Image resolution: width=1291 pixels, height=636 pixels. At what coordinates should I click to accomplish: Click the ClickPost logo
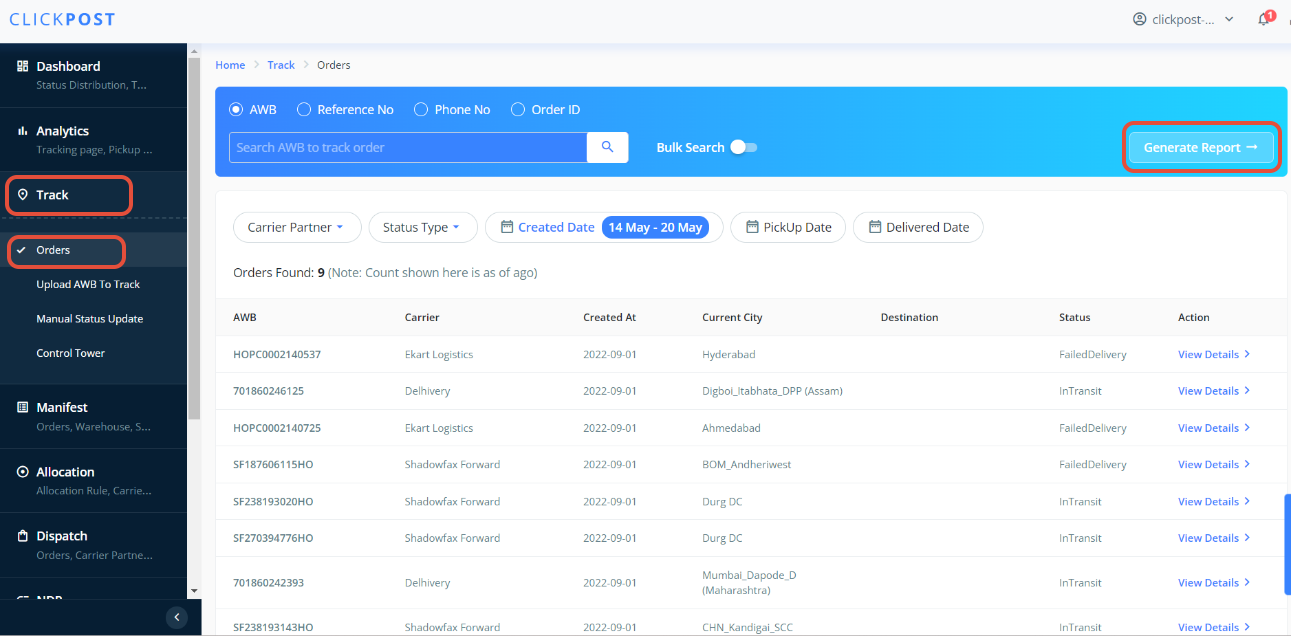(62, 19)
